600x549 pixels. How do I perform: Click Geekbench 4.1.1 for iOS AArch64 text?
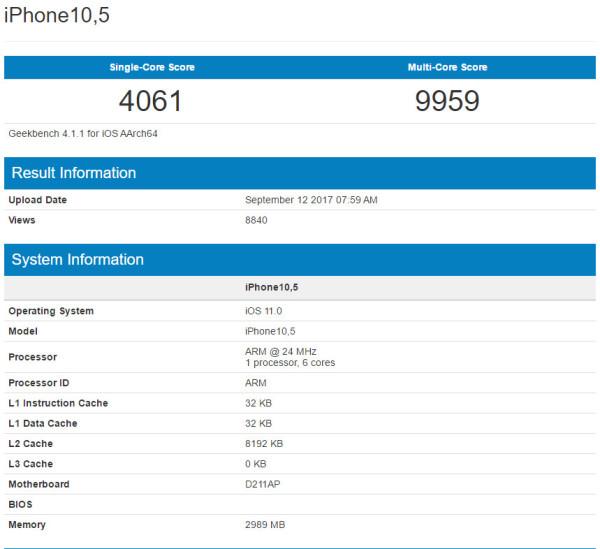(x=83, y=134)
